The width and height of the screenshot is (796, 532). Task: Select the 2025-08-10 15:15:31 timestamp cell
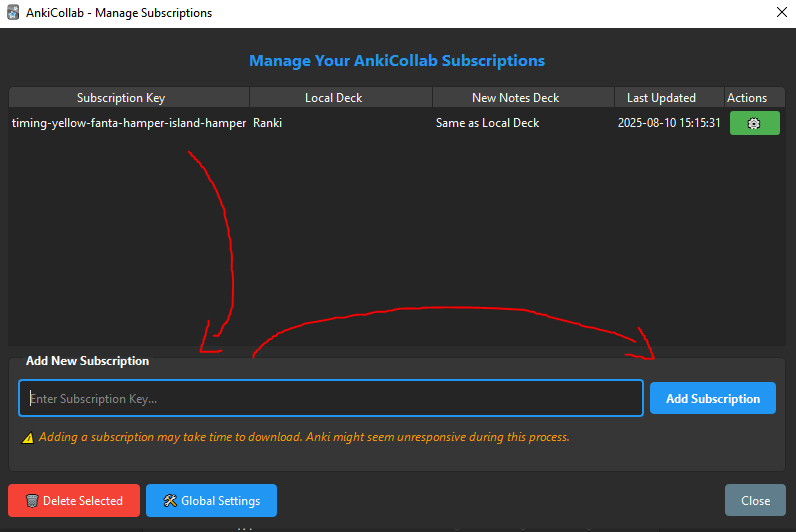tap(669, 123)
